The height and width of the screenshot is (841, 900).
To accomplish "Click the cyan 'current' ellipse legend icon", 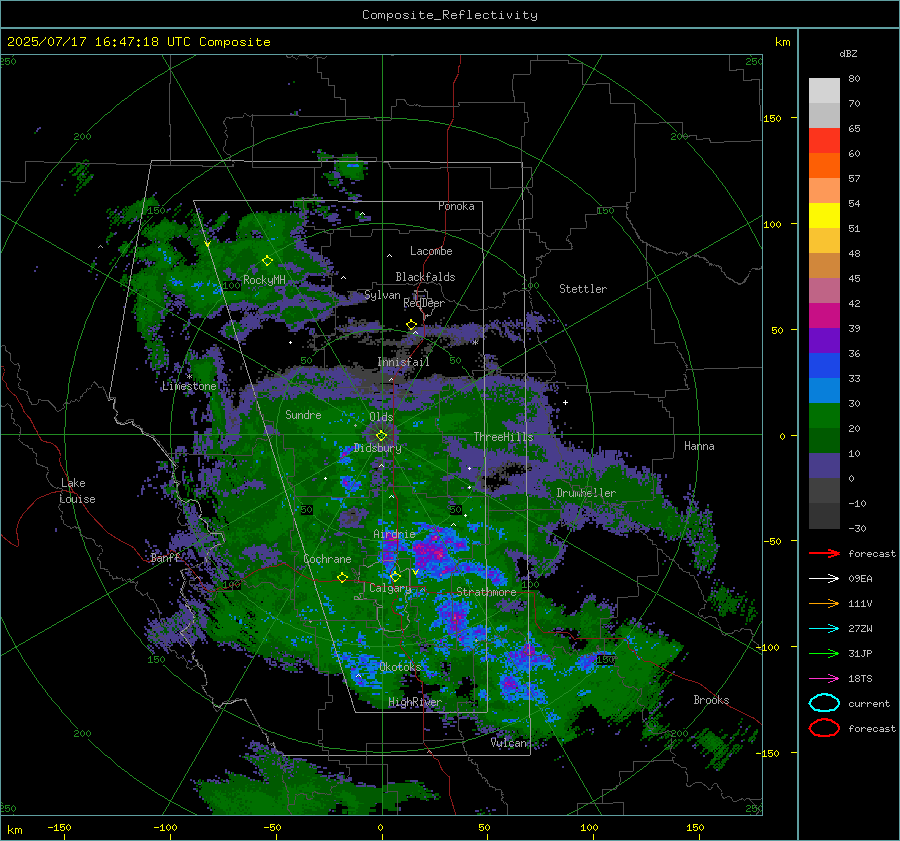I will click(x=824, y=703).
